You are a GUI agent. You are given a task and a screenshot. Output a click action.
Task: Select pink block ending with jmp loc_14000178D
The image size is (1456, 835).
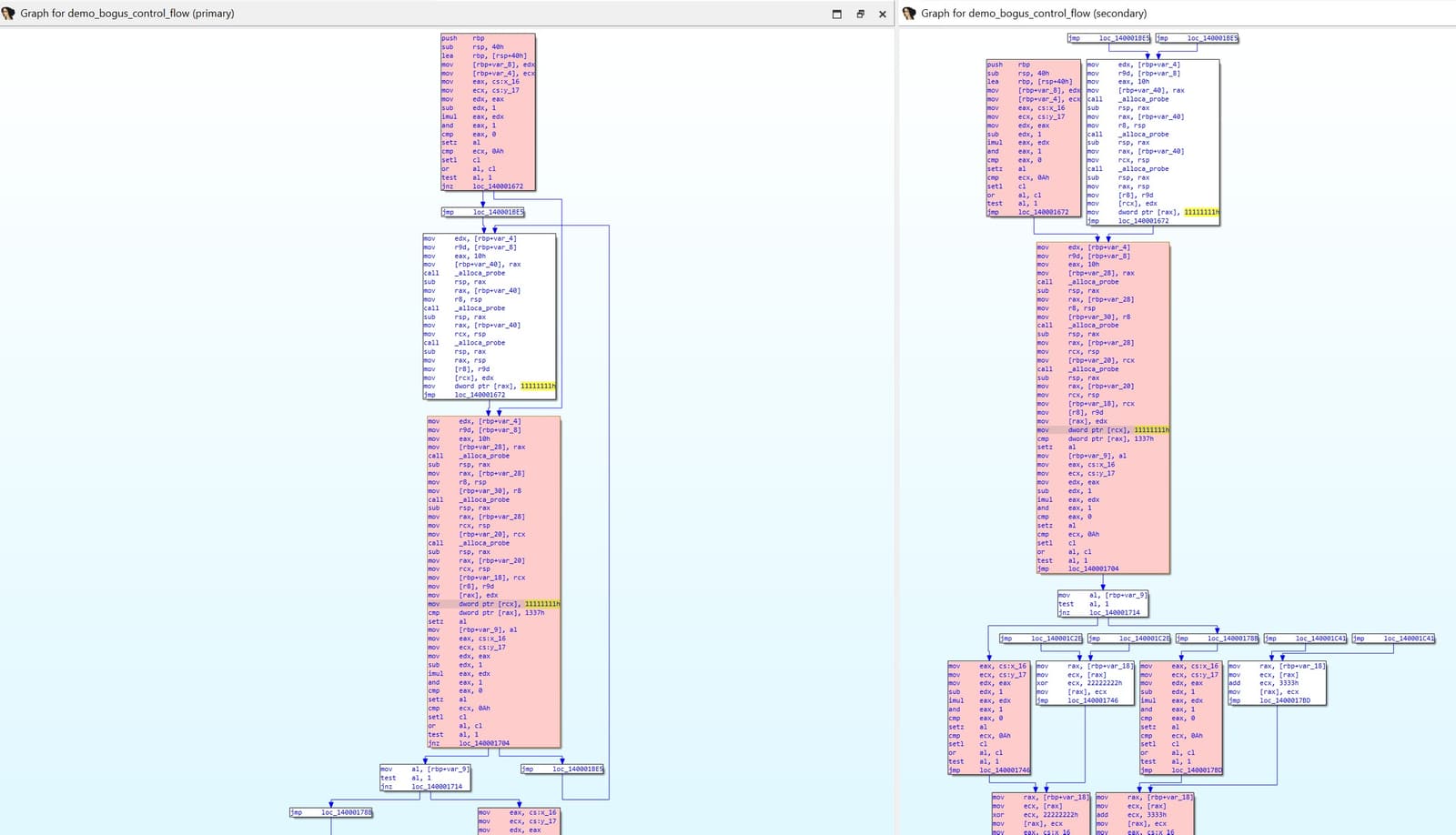[x=1181, y=718]
